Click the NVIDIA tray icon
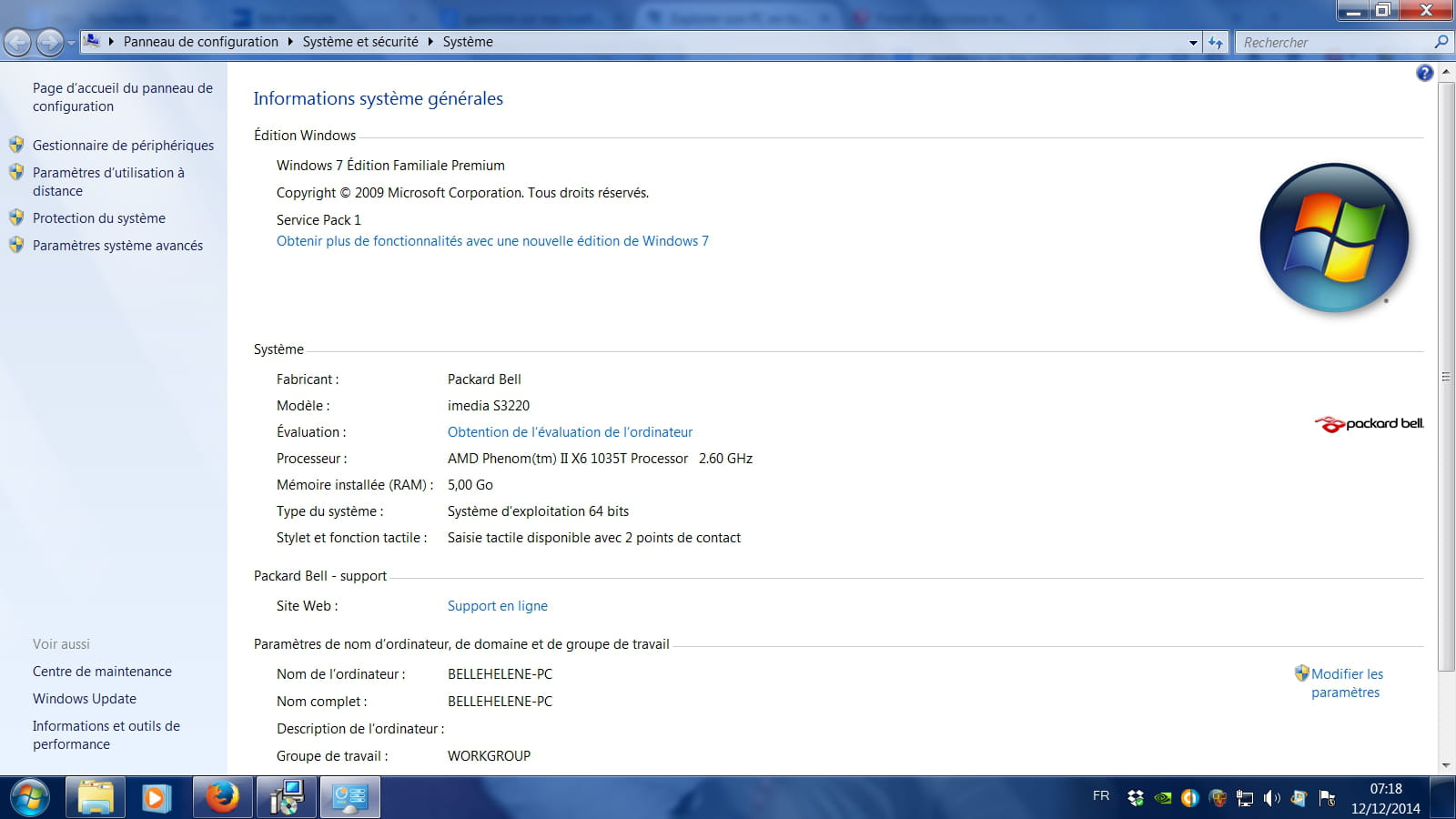1456x819 pixels. pos(1162,799)
